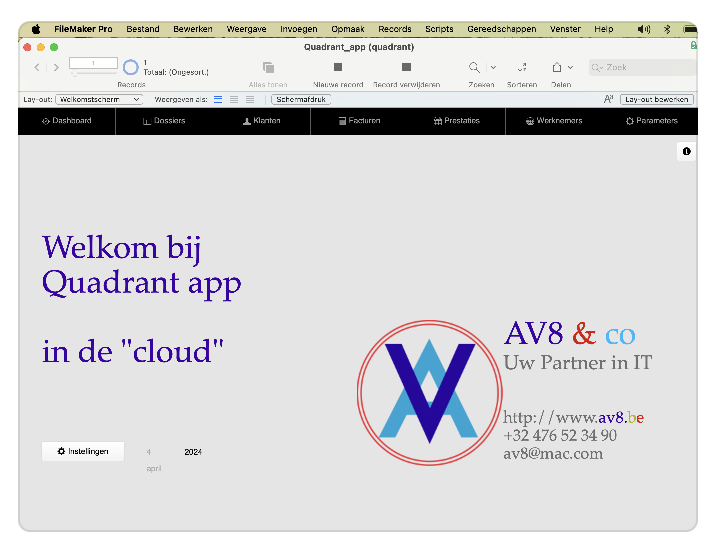
Task: Open the Dossiers tab
Action: pos(164,121)
